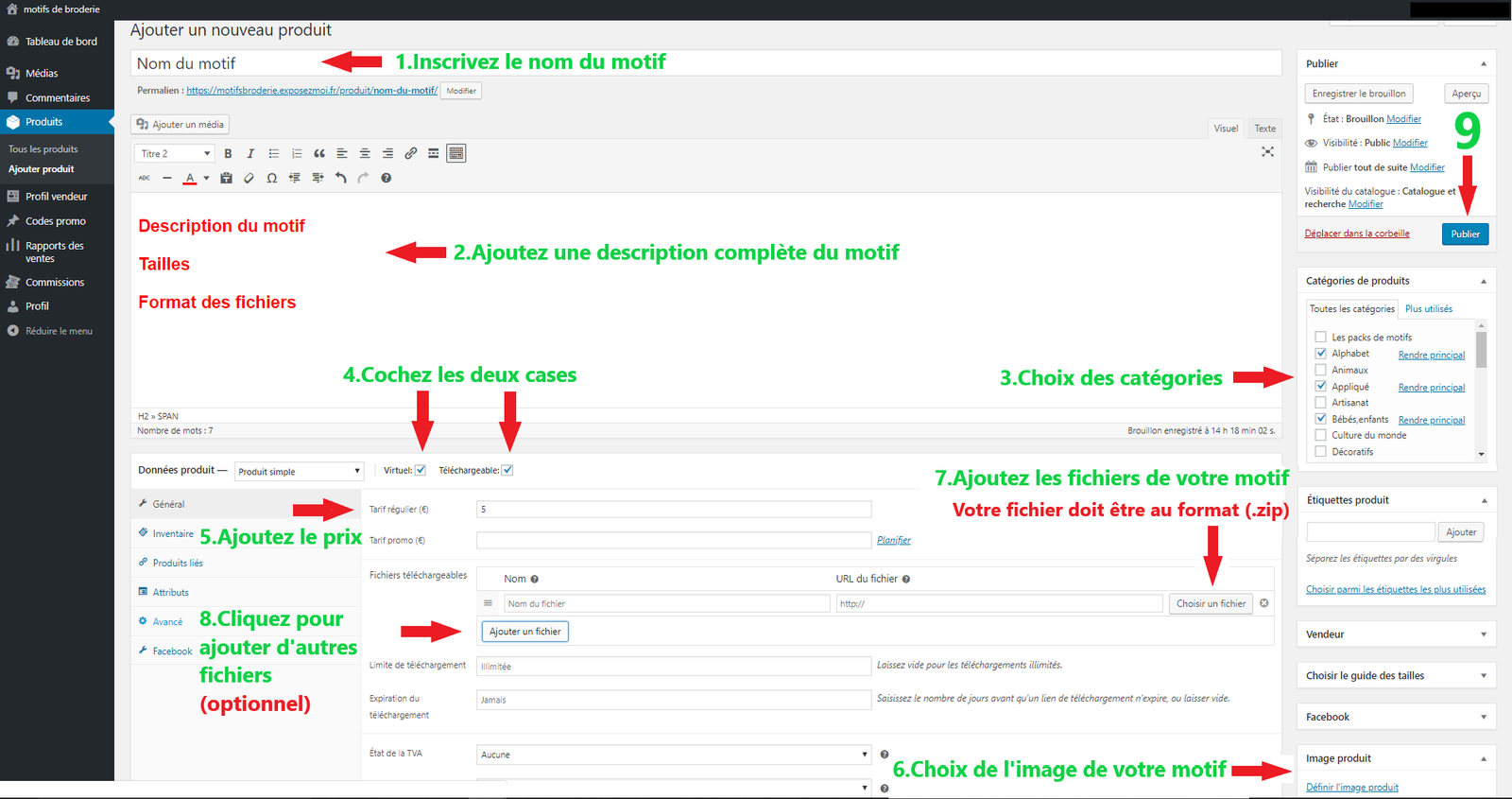Viewport: 1512px width, 799px height.
Task: Open the Plus utilisés categories tab
Action: pos(1428,309)
